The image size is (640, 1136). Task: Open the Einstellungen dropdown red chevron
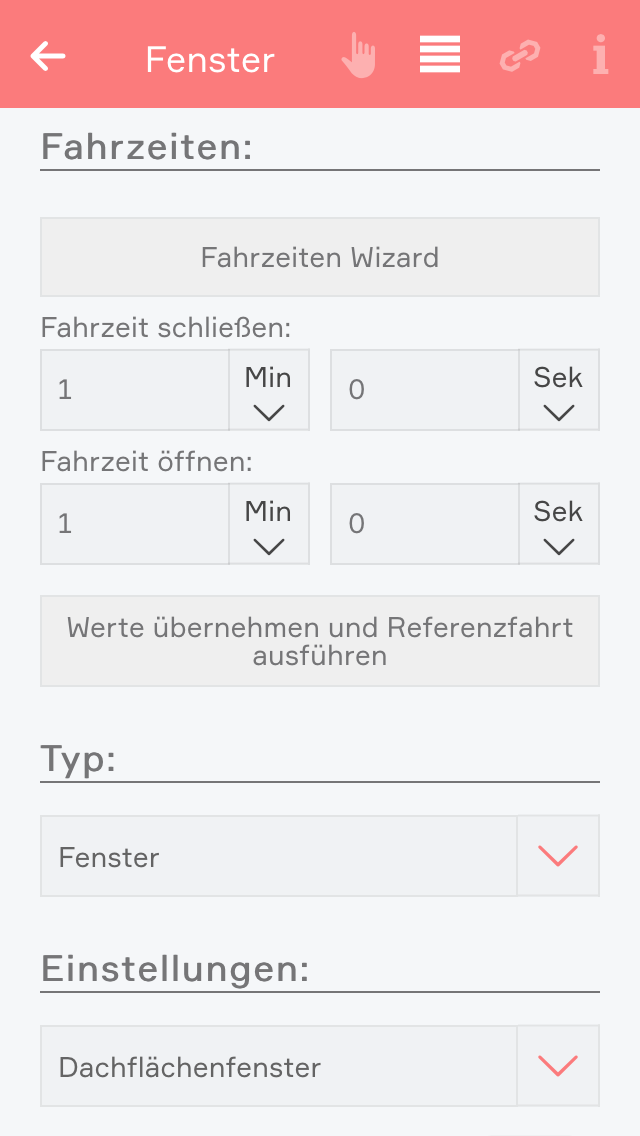[x=558, y=1066]
